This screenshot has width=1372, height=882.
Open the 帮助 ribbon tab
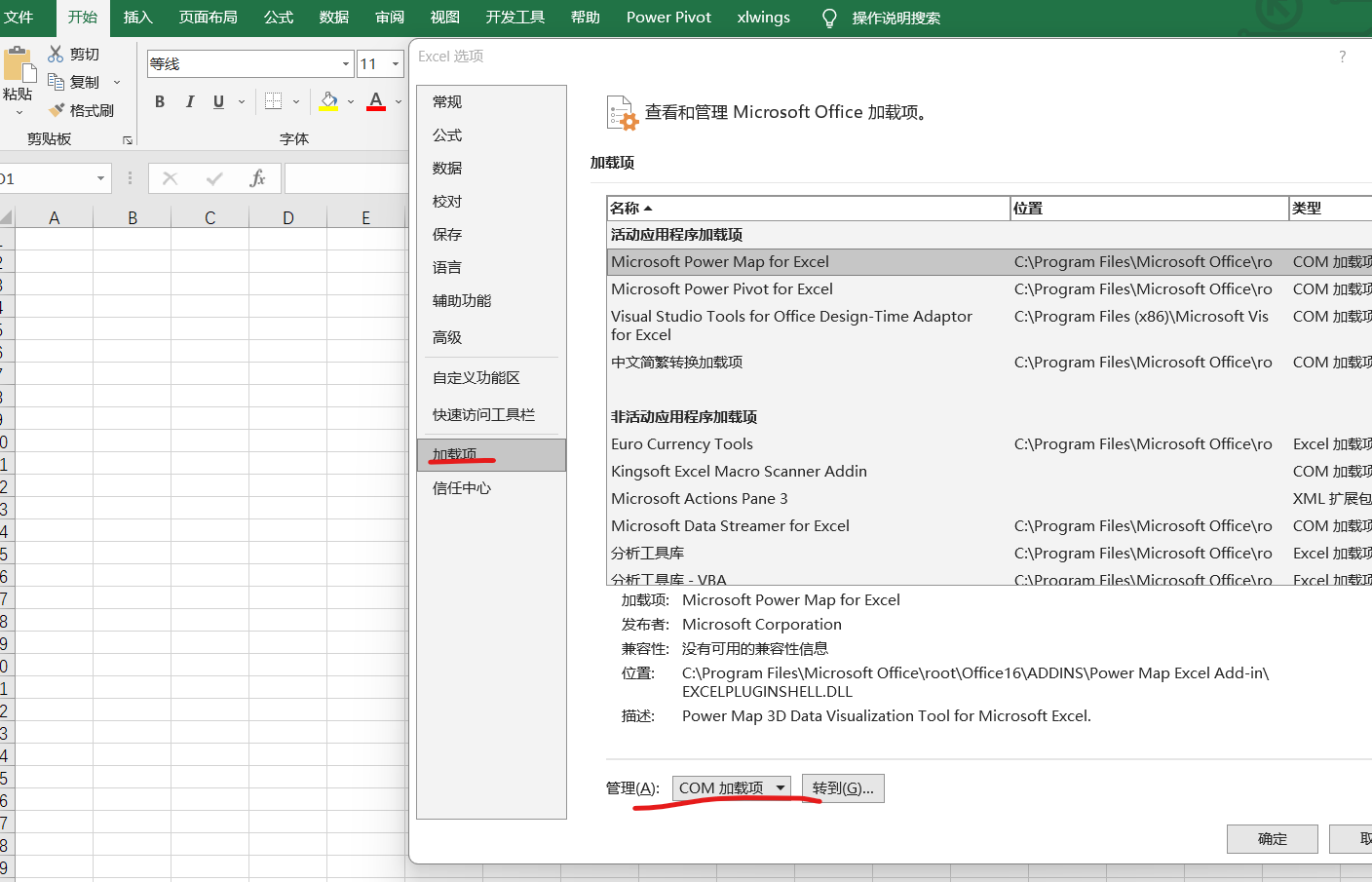click(x=586, y=18)
